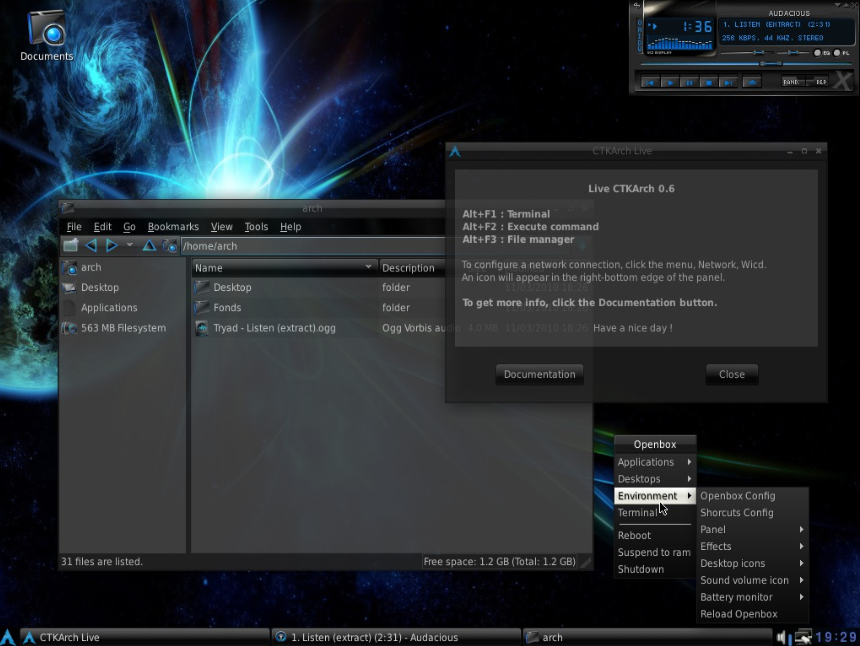This screenshot has height=646, width=860.
Task: Expand the Battery monitor submenu
Action: pyautogui.click(x=752, y=597)
